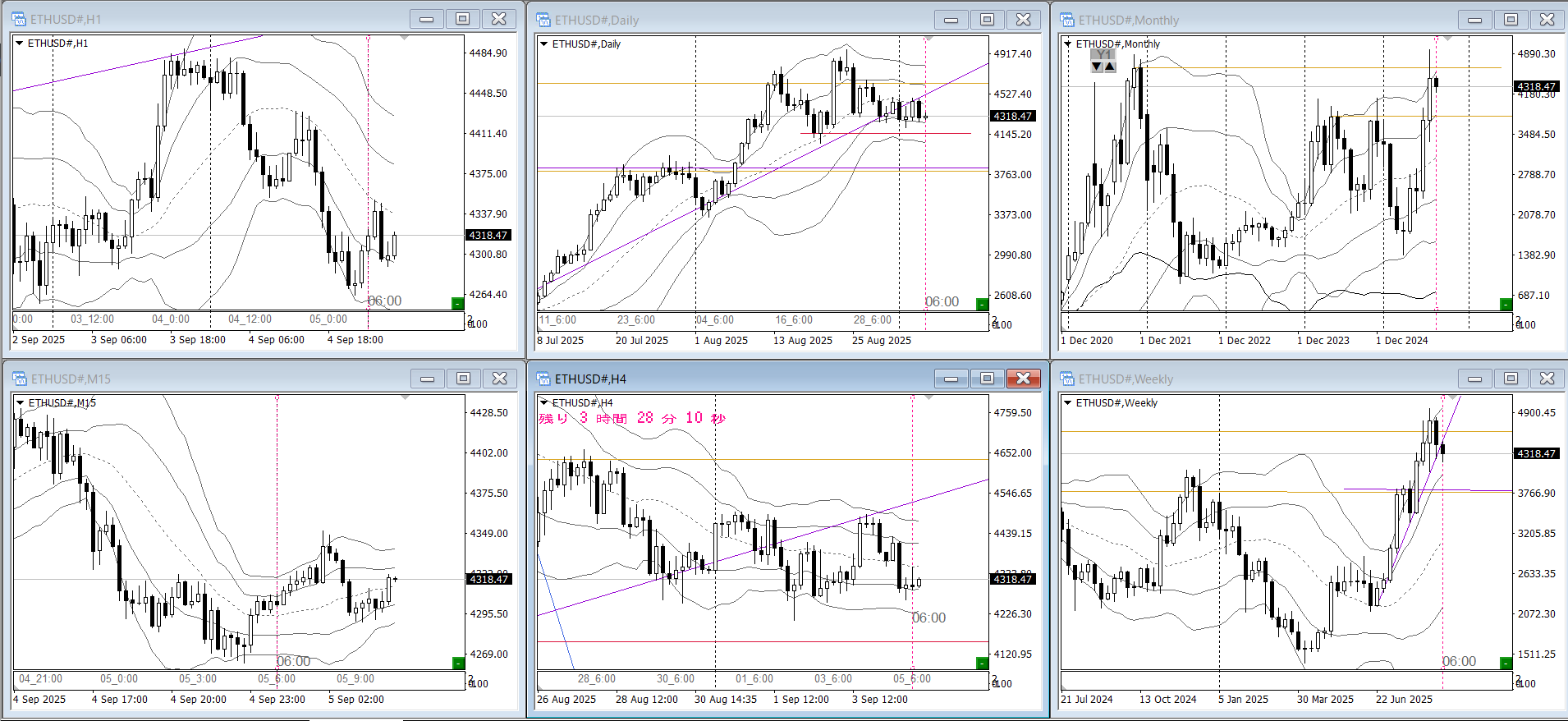Toggle the green minus button on the H1 chart
The image size is (1568, 721).
point(457,304)
